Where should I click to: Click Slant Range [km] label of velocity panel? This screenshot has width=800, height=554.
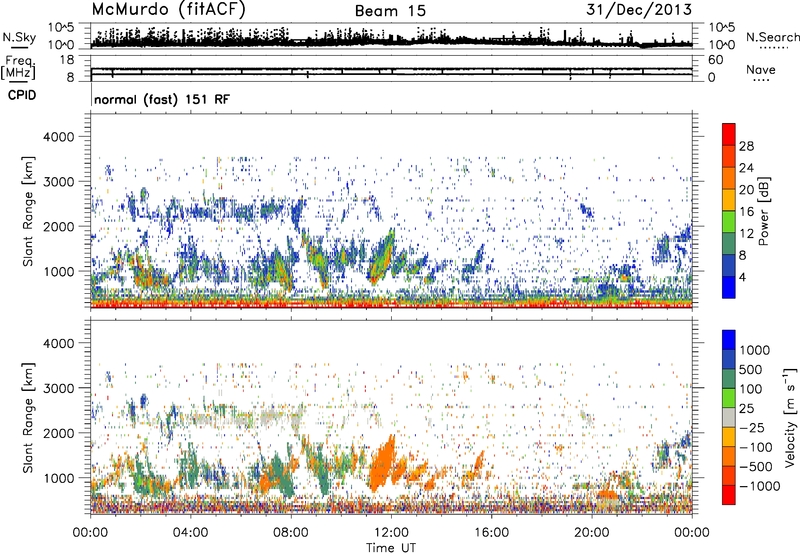pos(28,418)
